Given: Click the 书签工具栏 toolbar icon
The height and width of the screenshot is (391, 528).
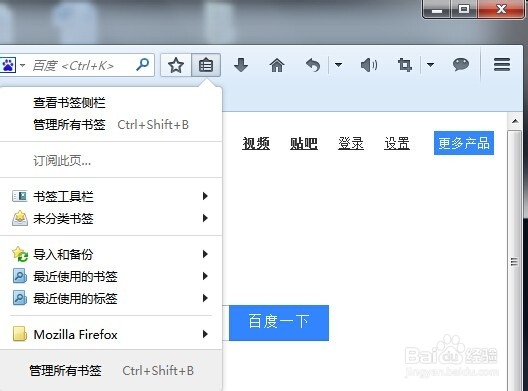Looking at the screenshot, I should tap(20, 196).
